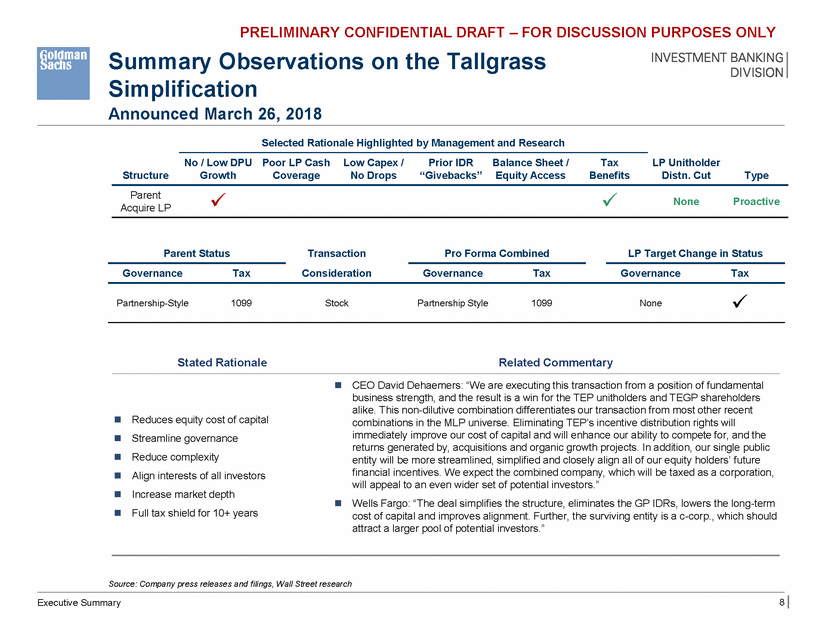The width and height of the screenshot is (822, 635).
Task: Click the Stock consideration cell
Action: 337,303
